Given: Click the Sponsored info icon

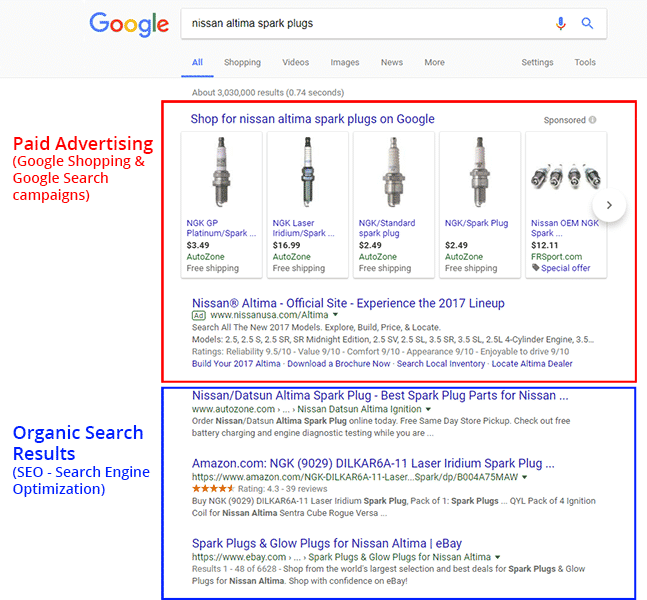Looking at the screenshot, I should click(x=593, y=120).
